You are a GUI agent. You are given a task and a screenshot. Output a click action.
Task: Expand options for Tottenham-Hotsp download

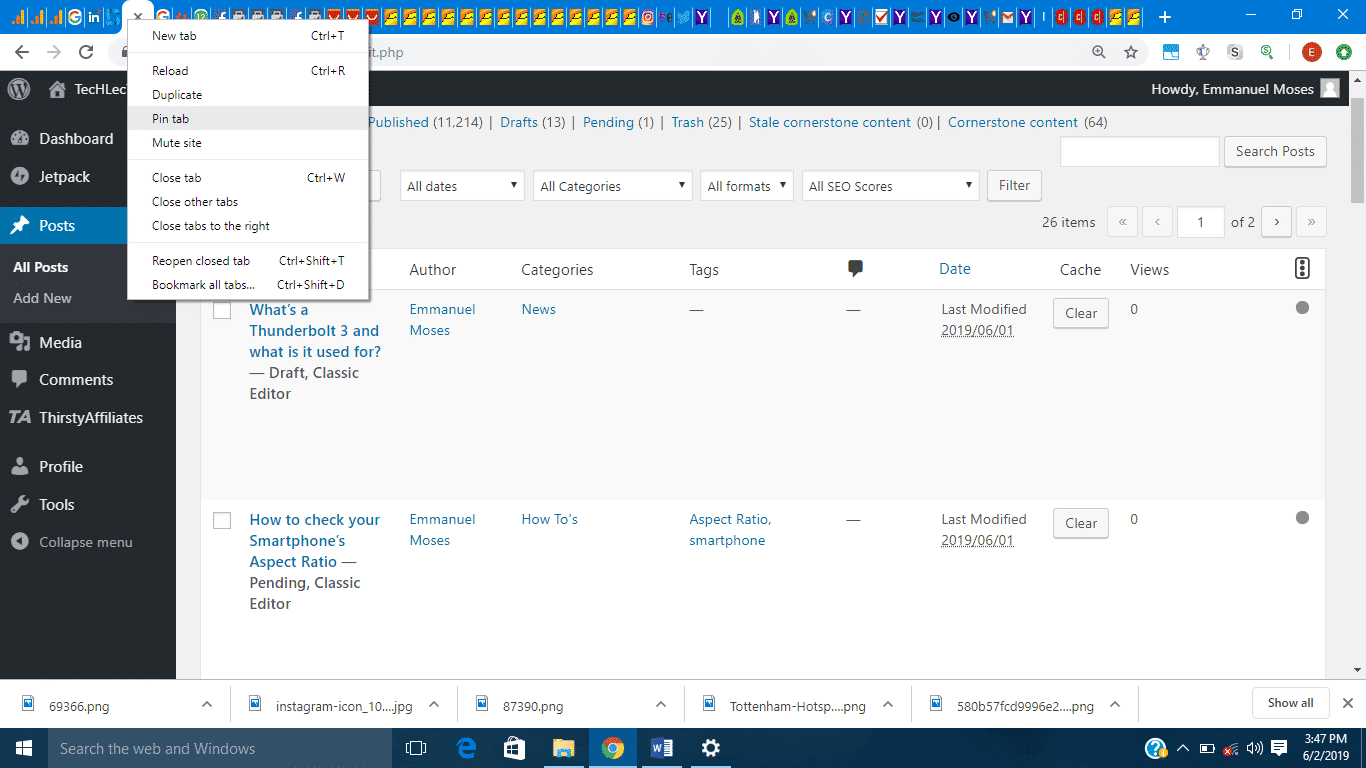point(888,704)
